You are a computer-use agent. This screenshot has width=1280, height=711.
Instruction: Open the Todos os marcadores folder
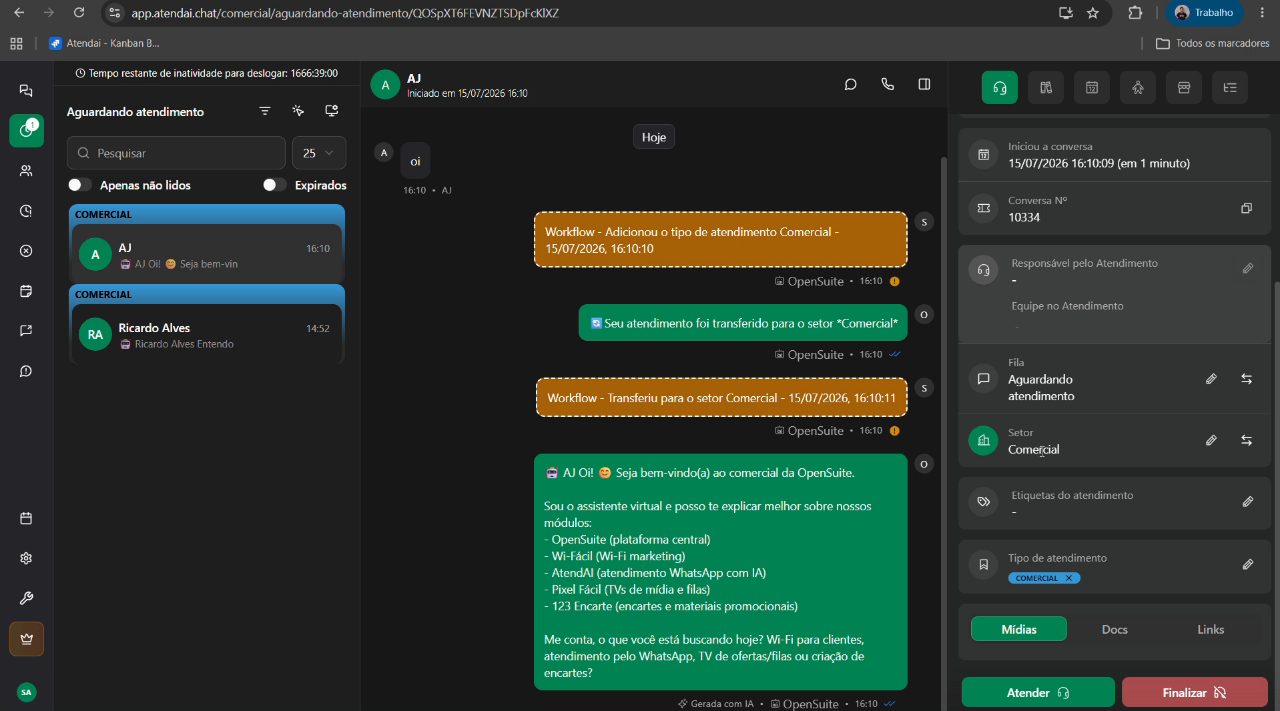pos(1212,43)
